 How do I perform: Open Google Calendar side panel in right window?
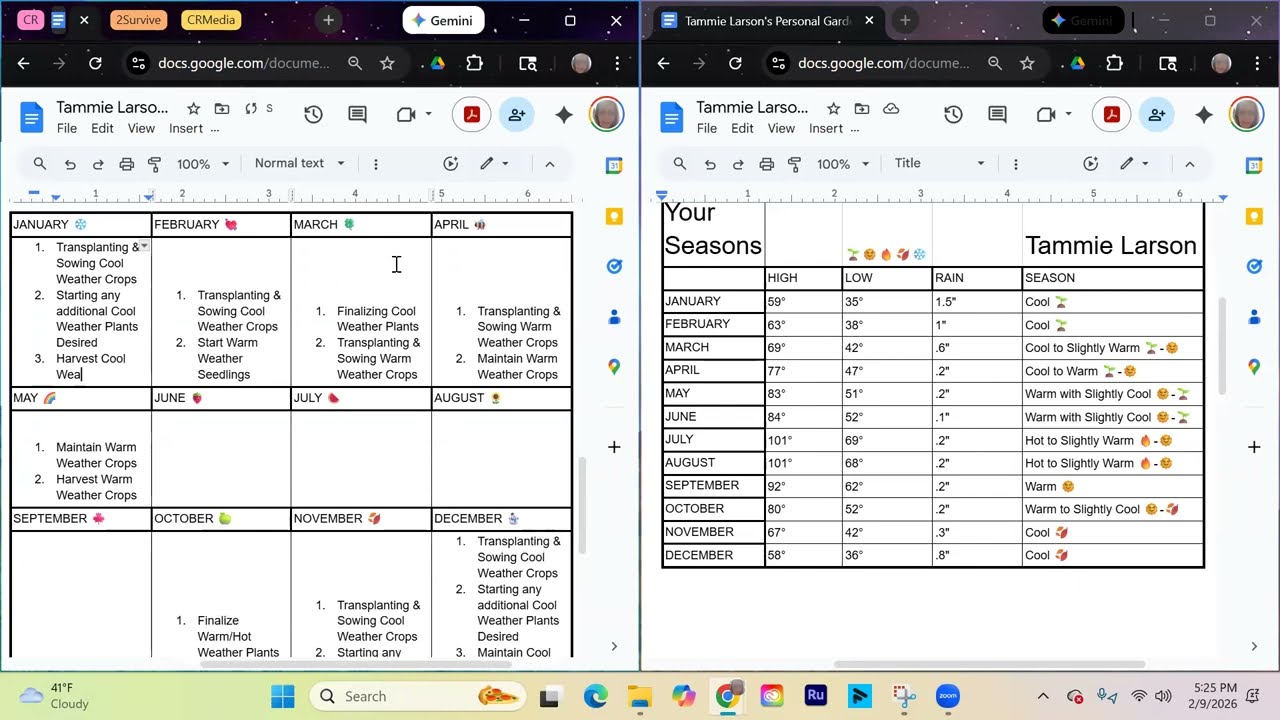(x=1254, y=166)
